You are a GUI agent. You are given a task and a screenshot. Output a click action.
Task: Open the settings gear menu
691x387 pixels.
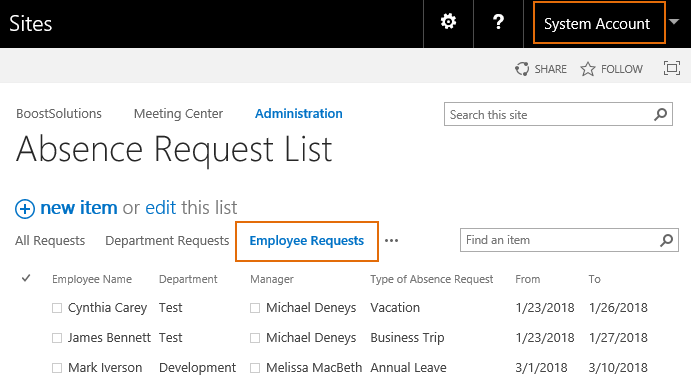point(448,22)
